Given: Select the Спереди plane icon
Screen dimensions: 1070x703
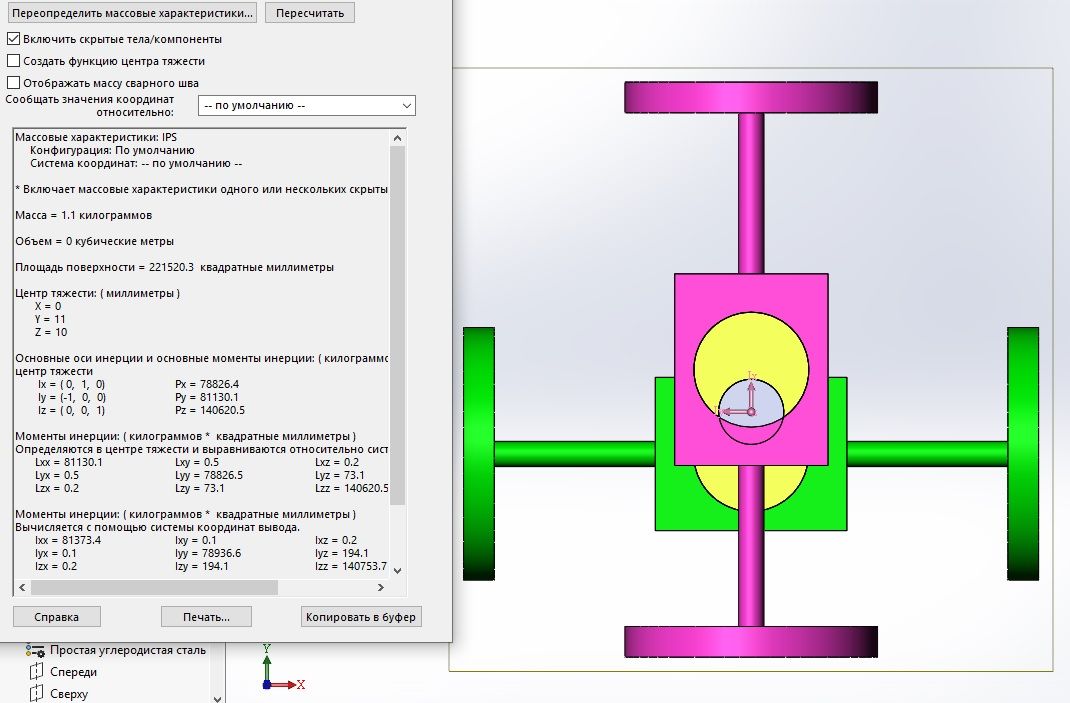Looking at the screenshot, I should [x=36, y=672].
